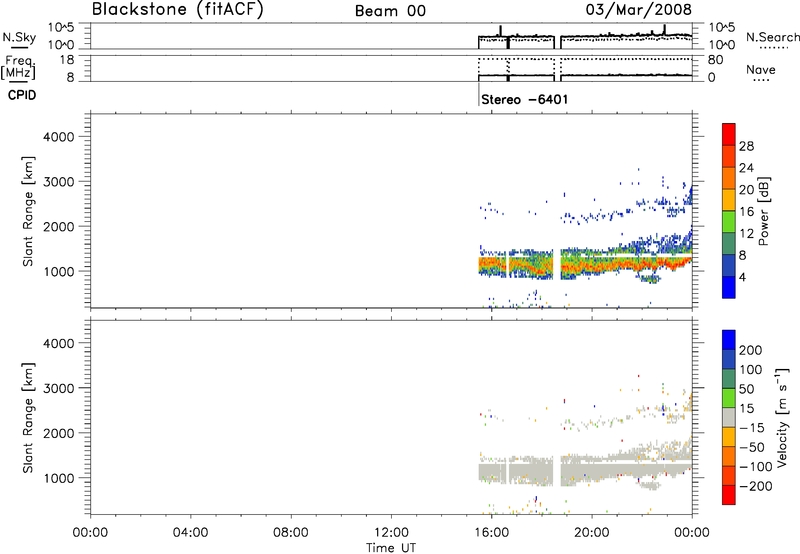The height and width of the screenshot is (554, 800).
Task: Click the 80 value on Nave axis
Action: click(x=715, y=60)
